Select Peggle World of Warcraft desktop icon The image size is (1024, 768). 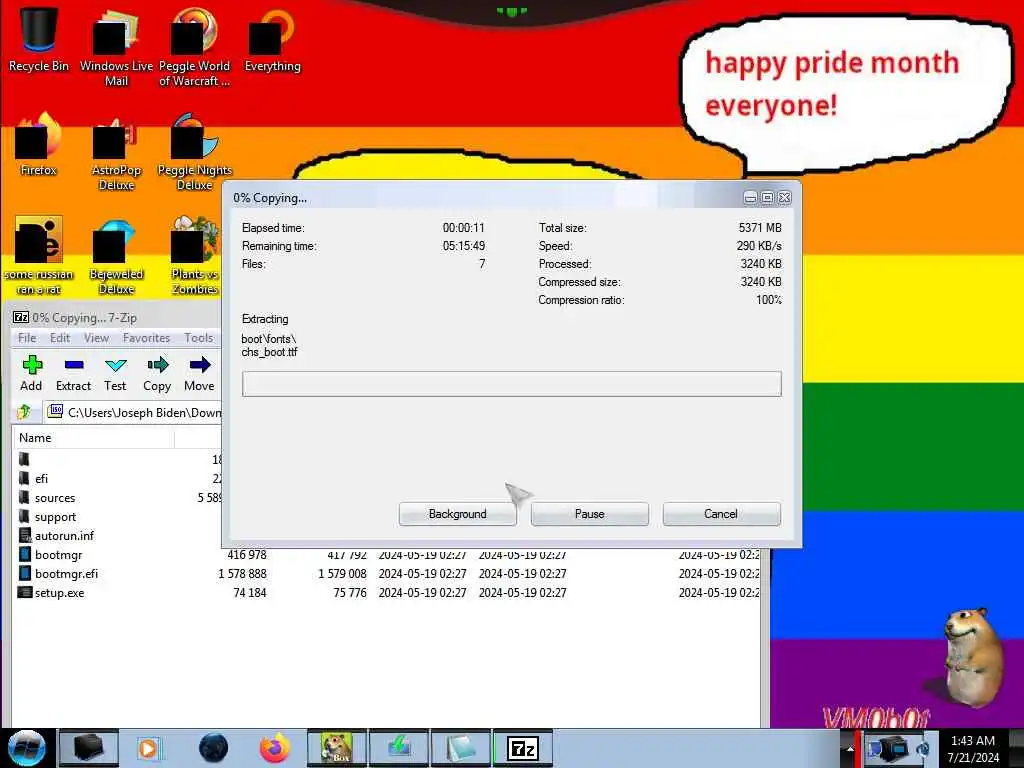click(x=194, y=47)
